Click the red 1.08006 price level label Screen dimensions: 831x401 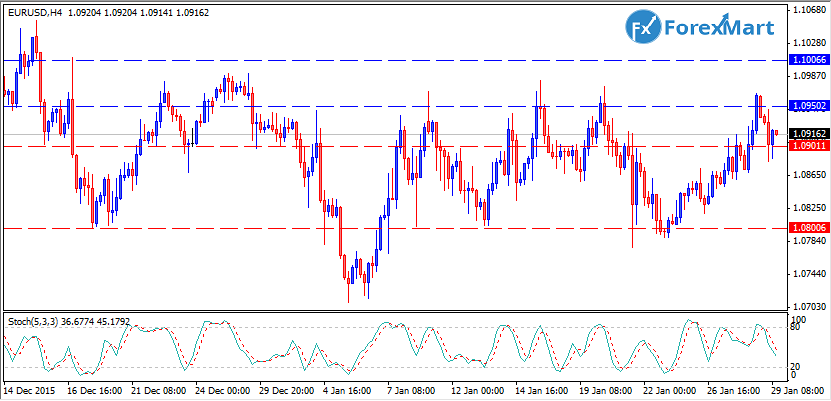coord(808,228)
